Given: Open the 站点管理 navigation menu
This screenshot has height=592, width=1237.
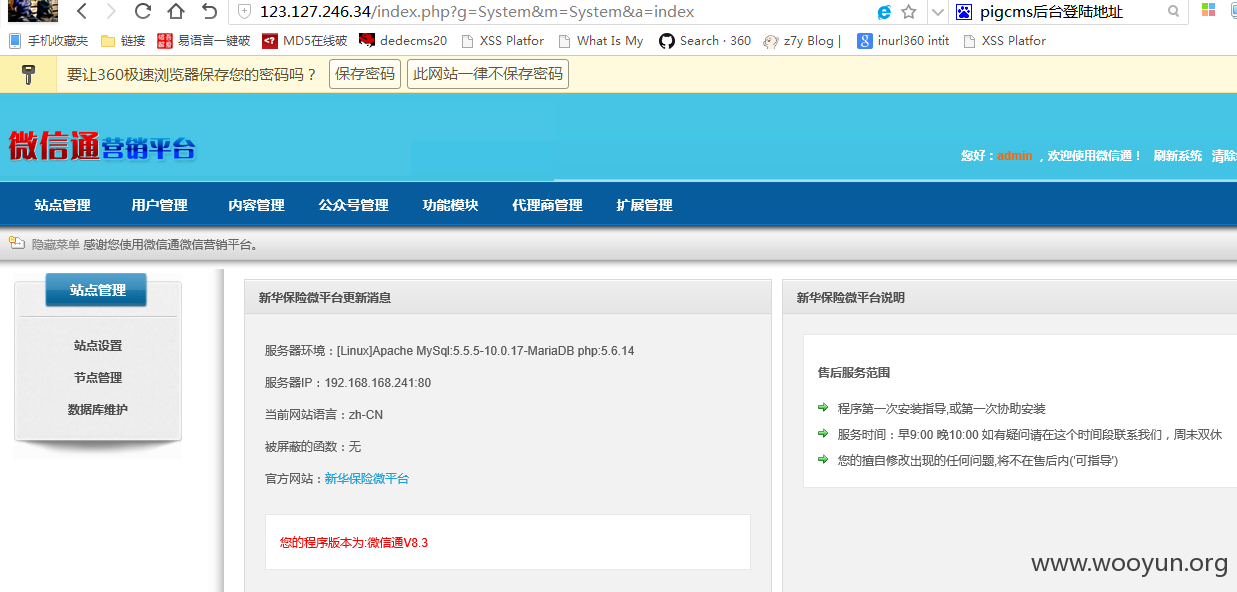Looking at the screenshot, I should point(62,205).
